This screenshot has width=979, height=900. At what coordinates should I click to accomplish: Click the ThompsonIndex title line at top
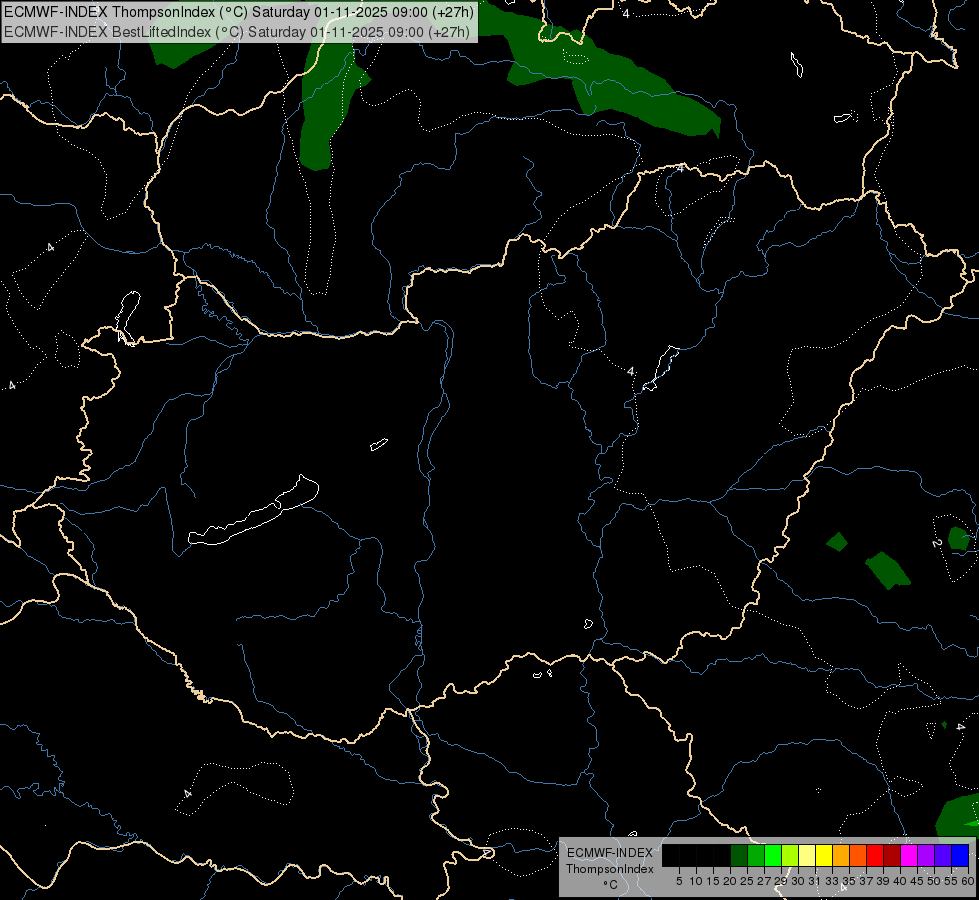tap(239, 11)
